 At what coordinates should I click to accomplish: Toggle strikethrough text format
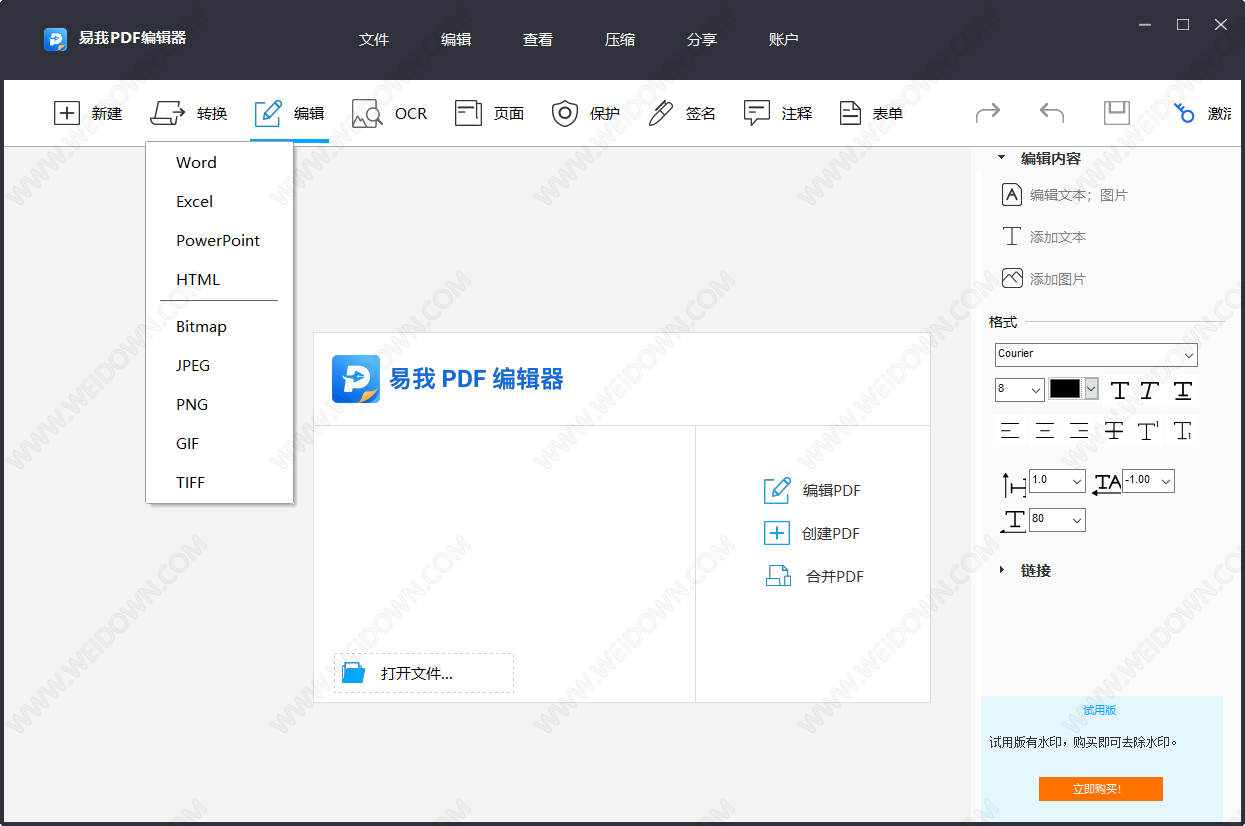coord(1114,431)
